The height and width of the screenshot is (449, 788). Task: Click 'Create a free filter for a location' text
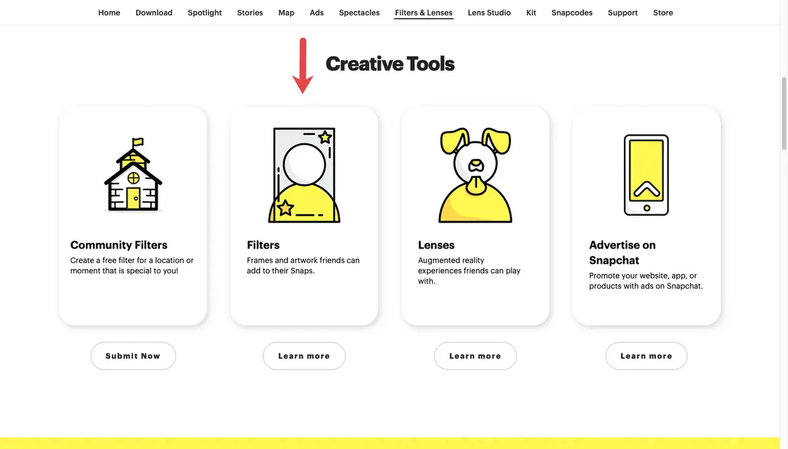132,265
